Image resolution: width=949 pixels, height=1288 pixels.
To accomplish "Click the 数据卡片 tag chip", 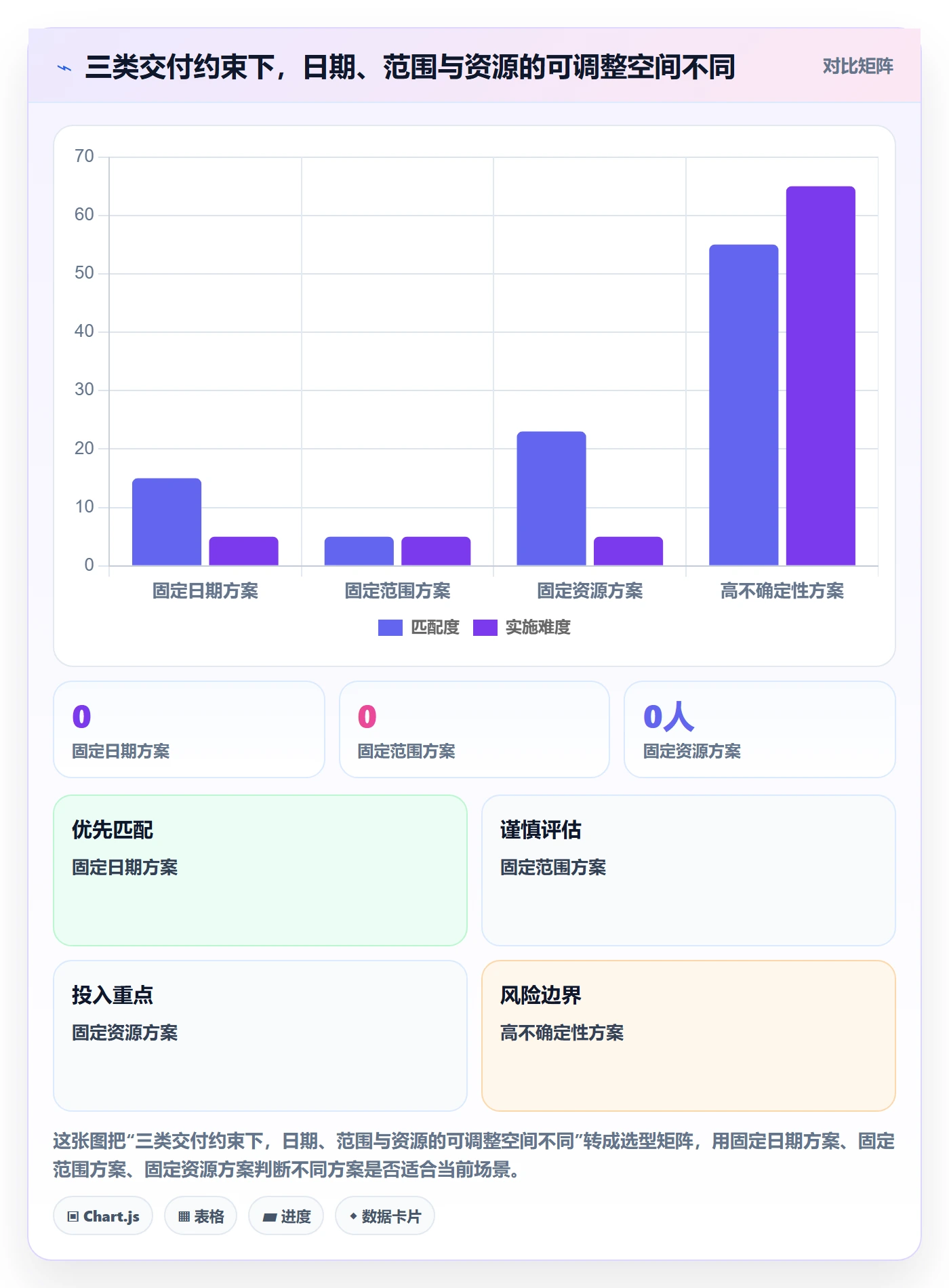I will point(385,1216).
